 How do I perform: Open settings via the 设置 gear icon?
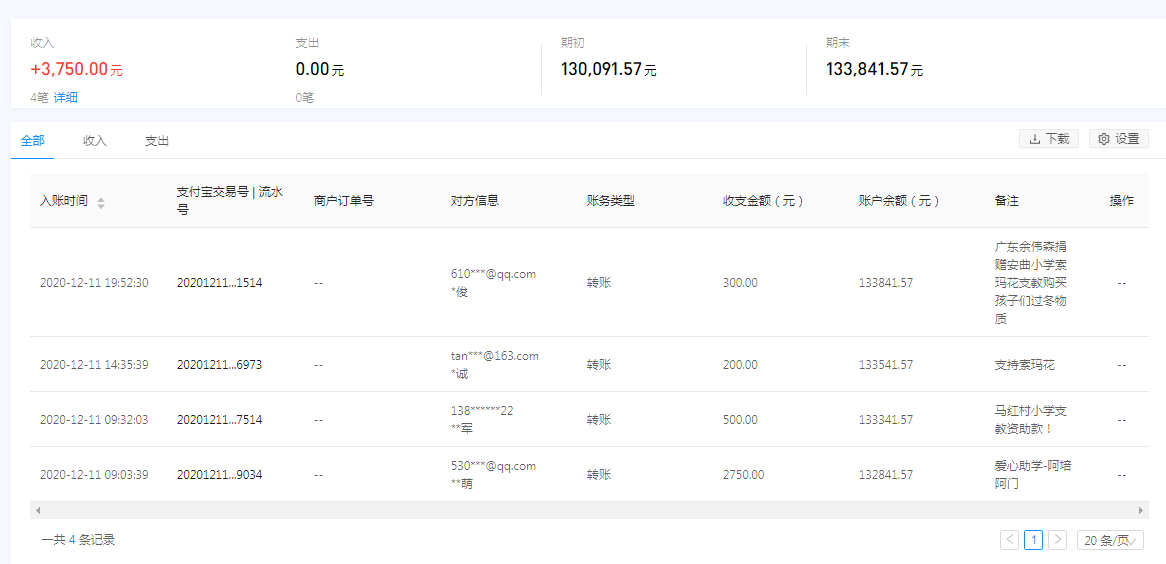pyautogui.click(x=1104, y=139)
